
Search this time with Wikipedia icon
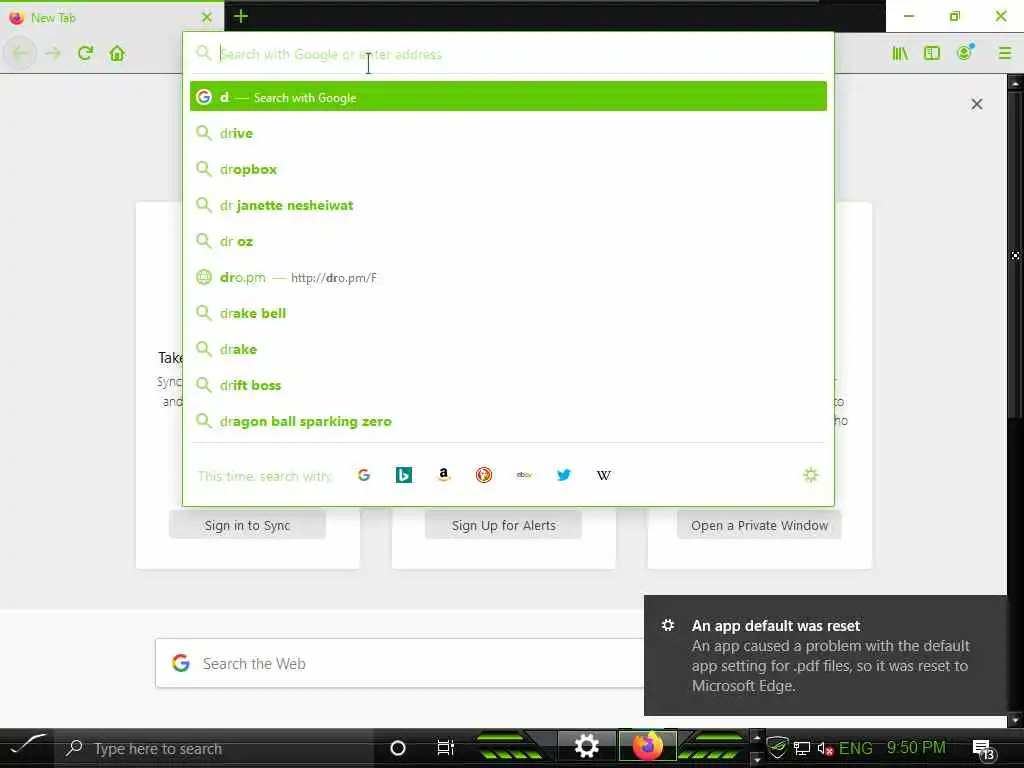tap(604, 475)
